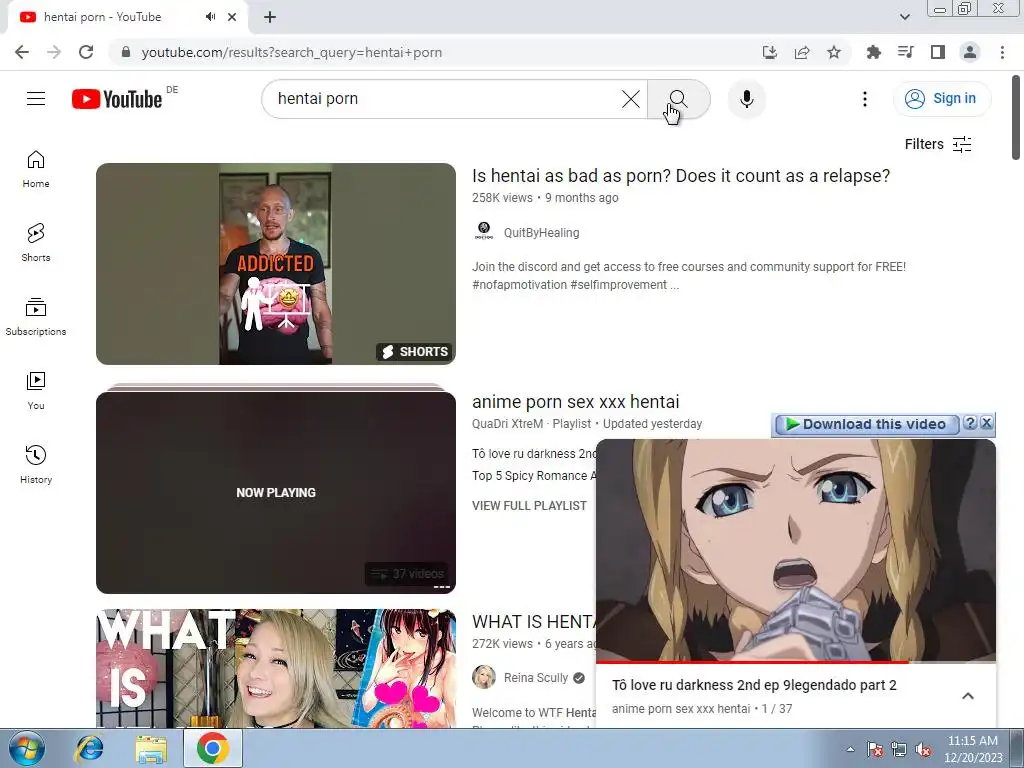This screenshot has height=768, width=1024.
Task: Open Subscriptions in the sidebar
Action: [36, 317]
